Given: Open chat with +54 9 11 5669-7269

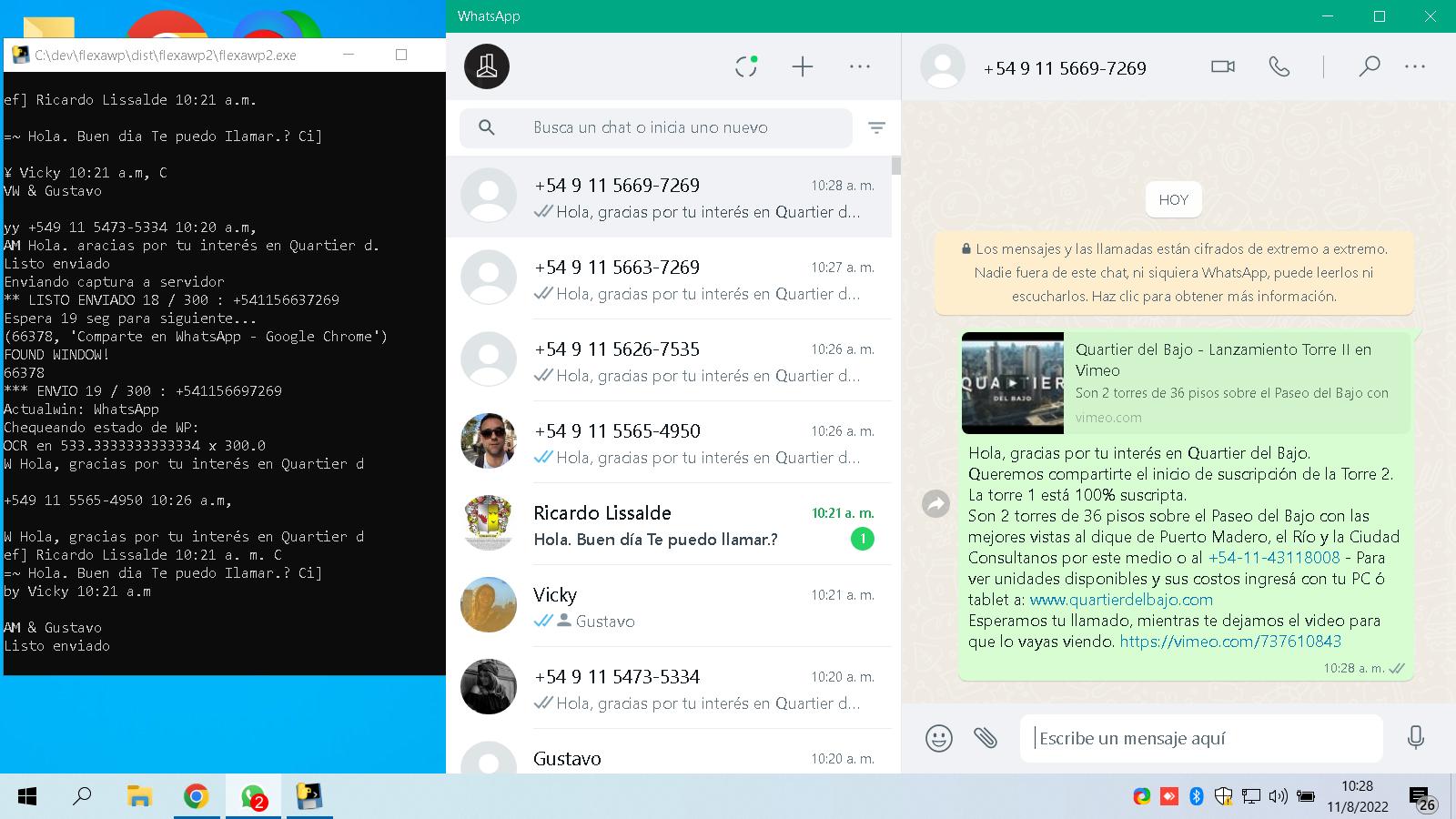Looking at the screenshot, I should [x=669, y=197].
